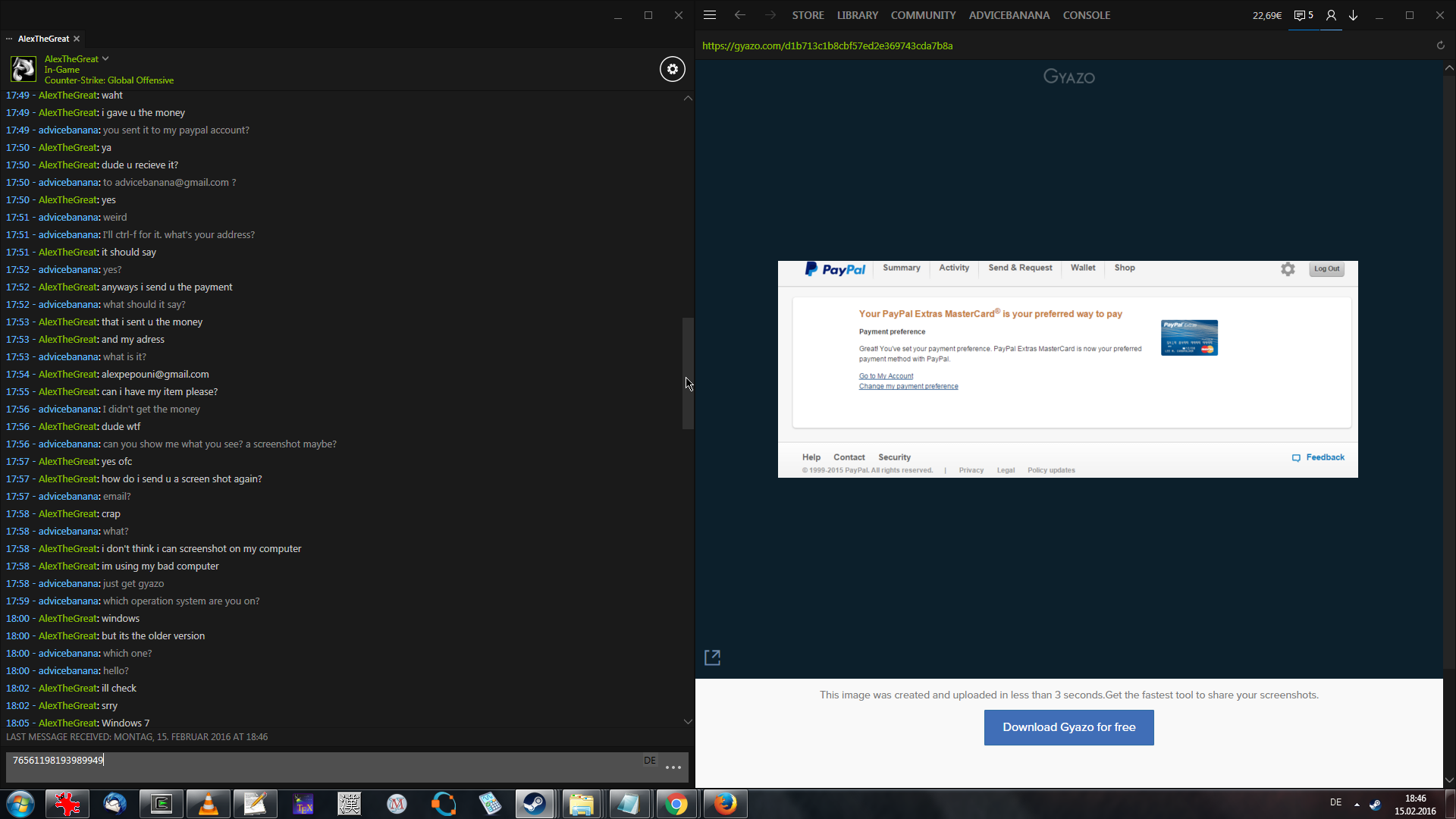Show hidden system tray icons
This screenshot has height=819, width=1456.
[x=1357, y=804]
